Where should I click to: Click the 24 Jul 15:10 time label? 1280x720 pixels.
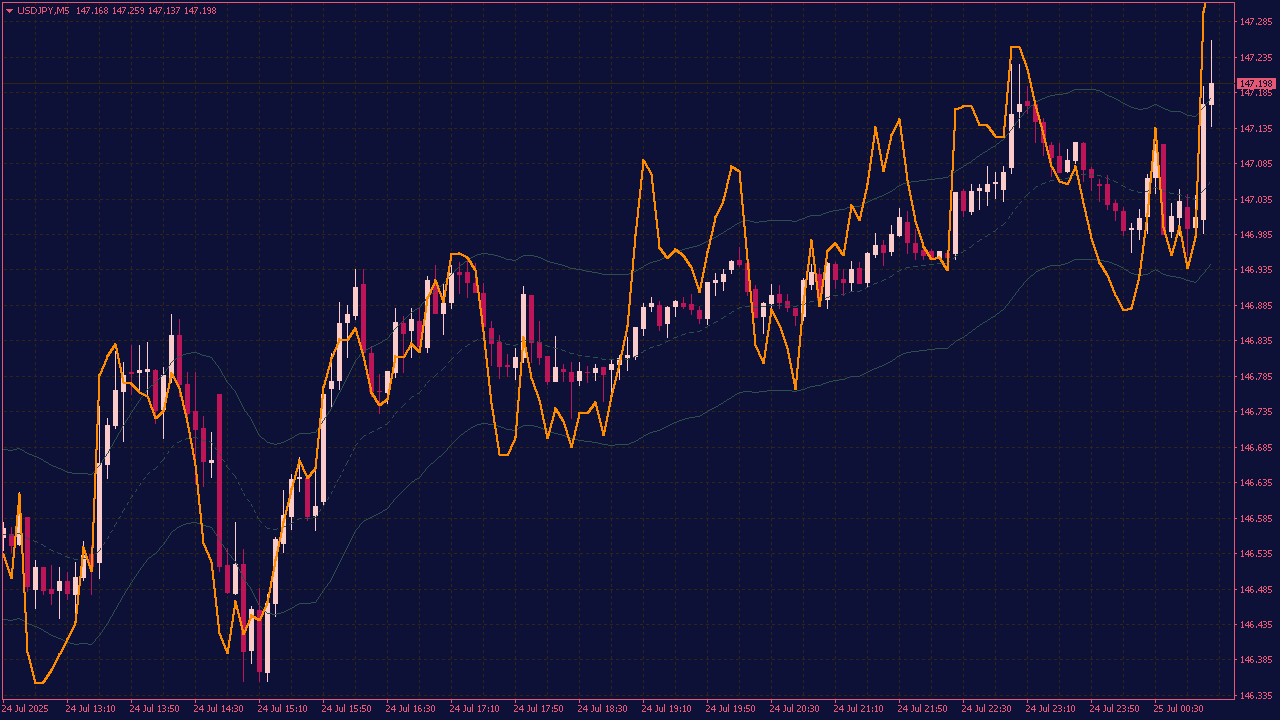click(282, 708)
